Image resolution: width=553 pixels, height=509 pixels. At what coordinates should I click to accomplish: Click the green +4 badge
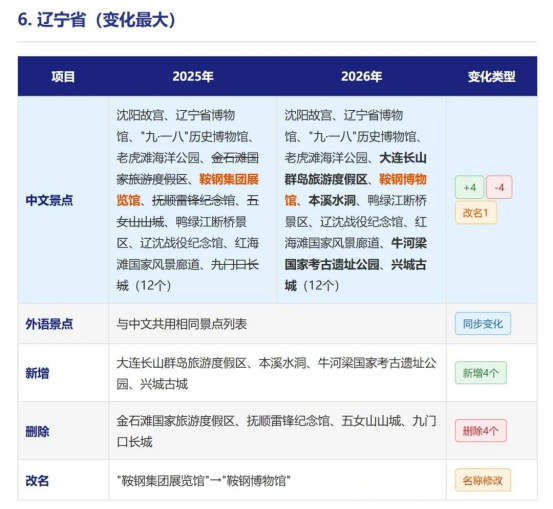click(469, 187)
